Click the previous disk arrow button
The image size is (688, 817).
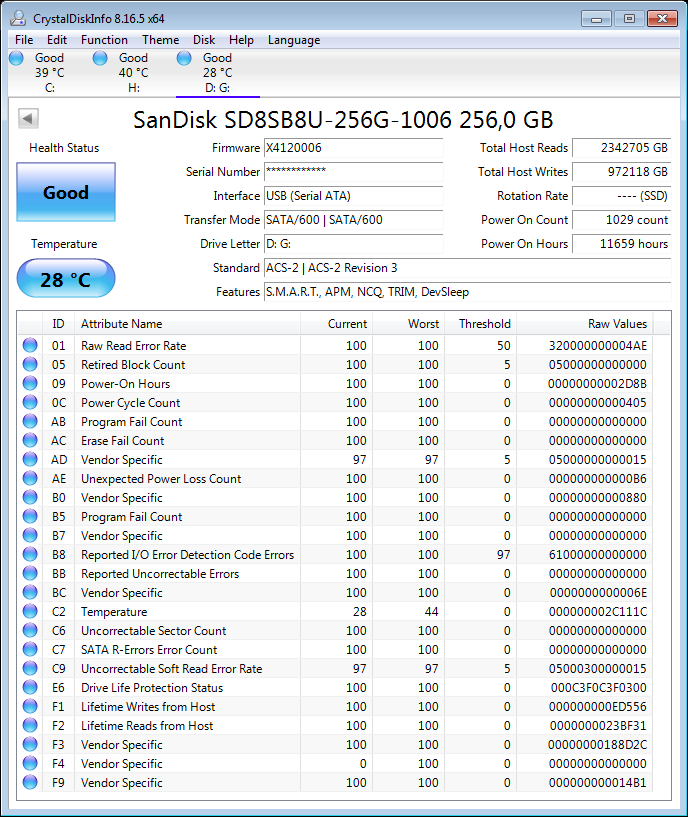[x=28, y=119]
